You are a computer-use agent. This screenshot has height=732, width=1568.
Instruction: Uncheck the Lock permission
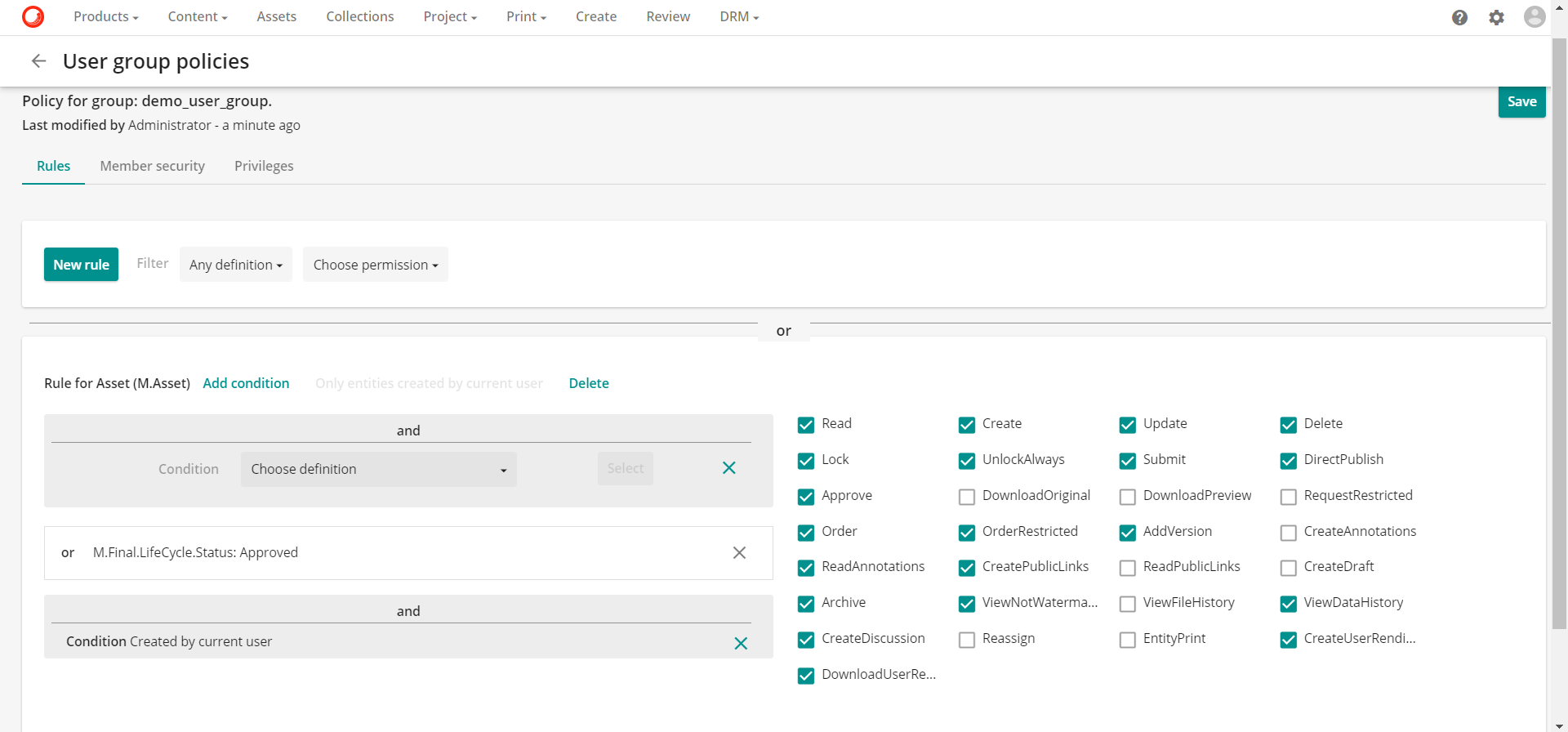tap(806, 461)
